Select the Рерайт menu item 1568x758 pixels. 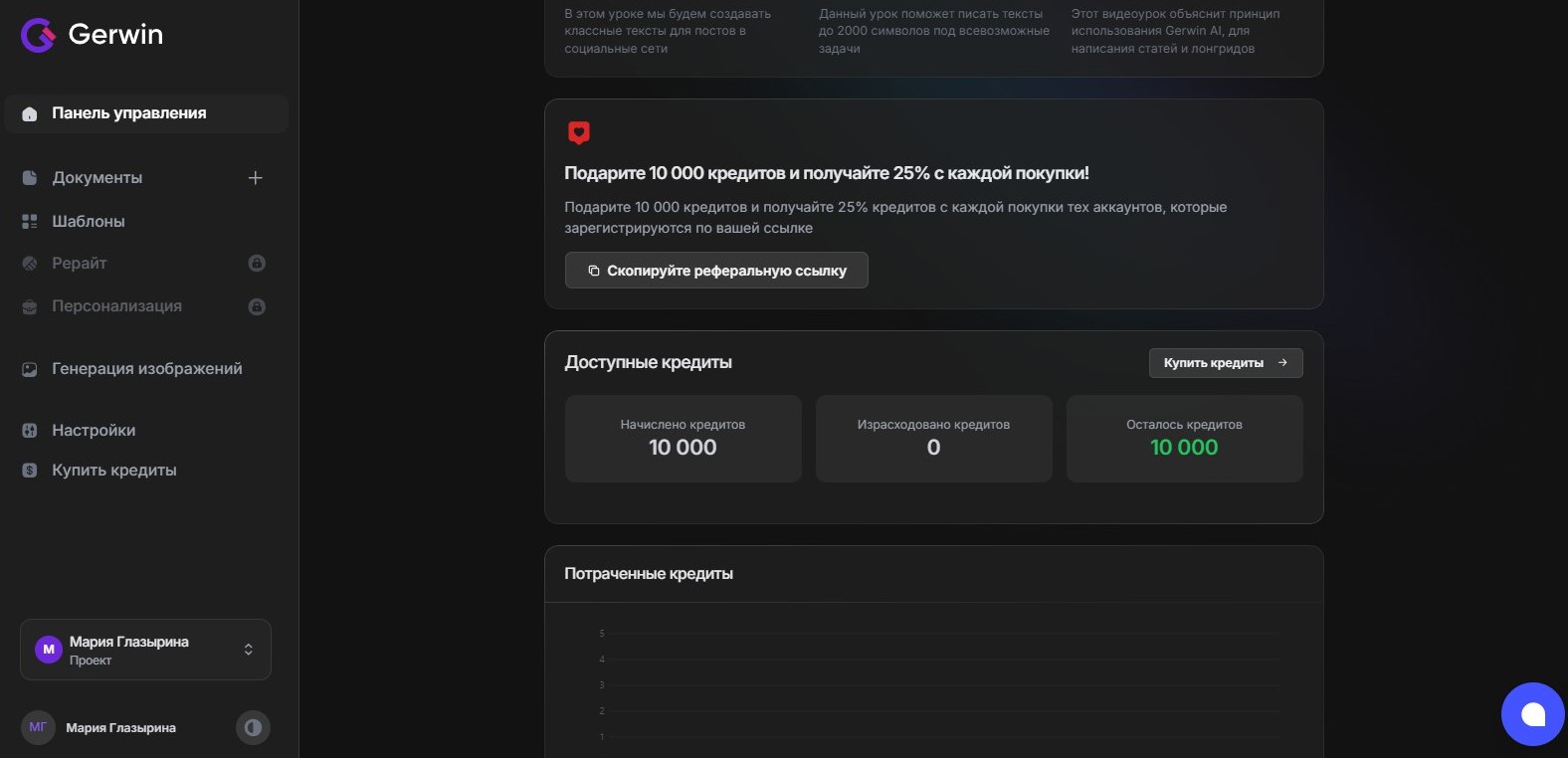pos(79,264)
